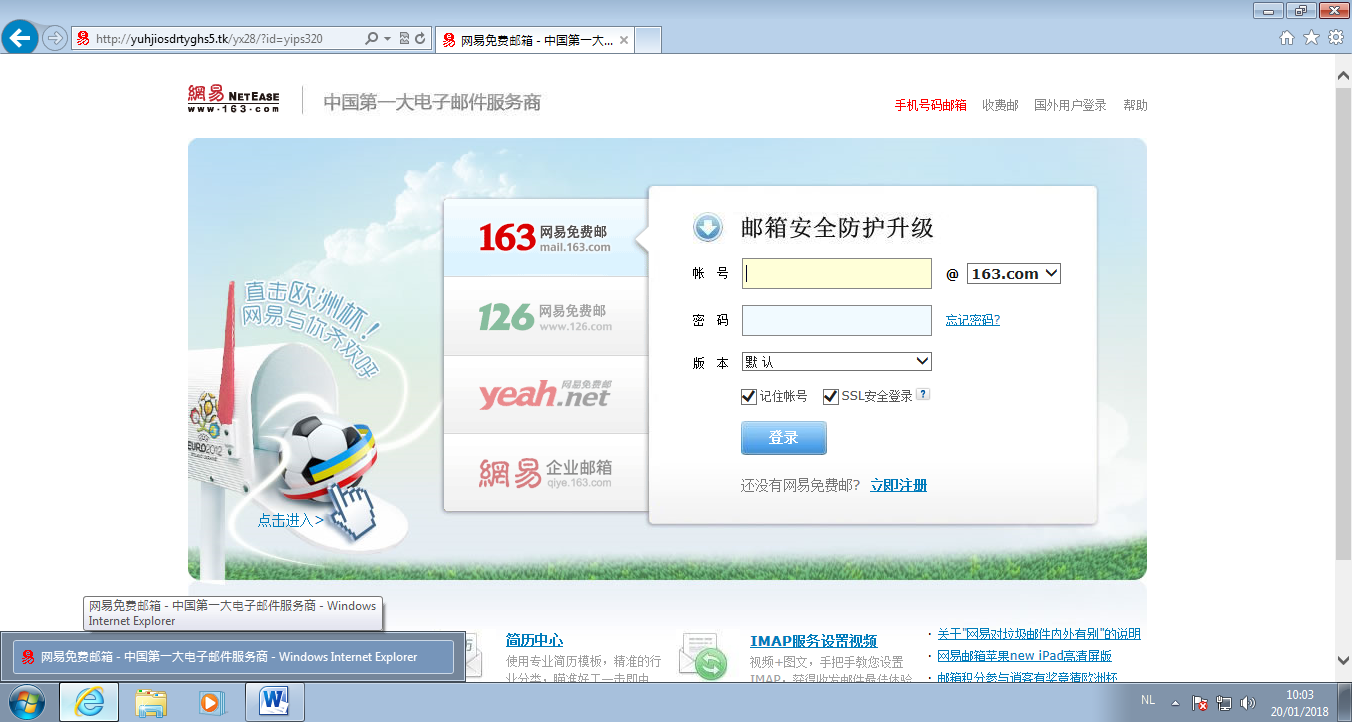The height and width of the screenshot is (722, 1352).
Task: Click page scrollbar up arrow
Action: click(x=1344, y=75)
